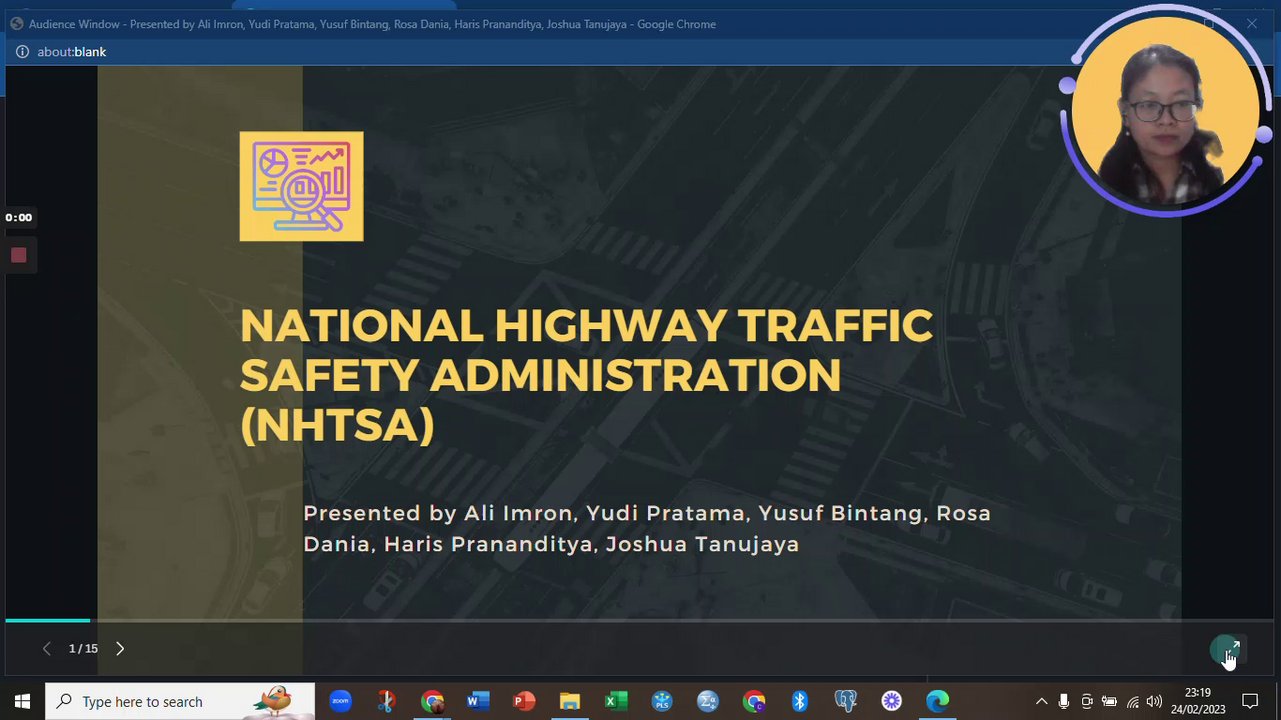This screenshot has width=1281, height=720.
Task: Click the microphone tray icon
Action: click(1064, 702)
